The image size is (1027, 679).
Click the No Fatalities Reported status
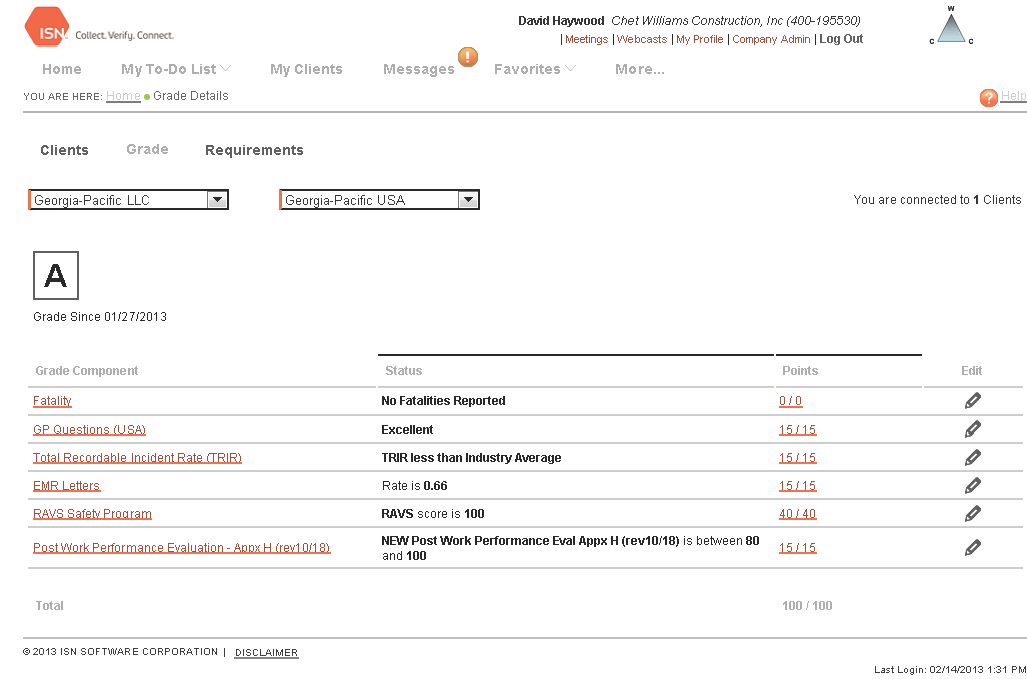[443, 401]
